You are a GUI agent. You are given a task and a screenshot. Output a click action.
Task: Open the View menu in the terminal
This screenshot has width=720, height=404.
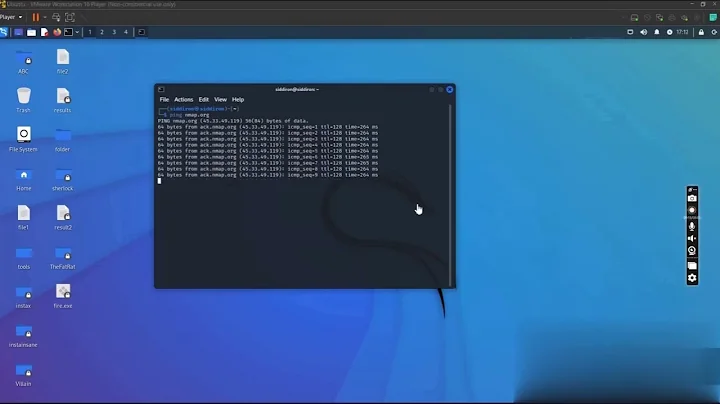[220, 100]
